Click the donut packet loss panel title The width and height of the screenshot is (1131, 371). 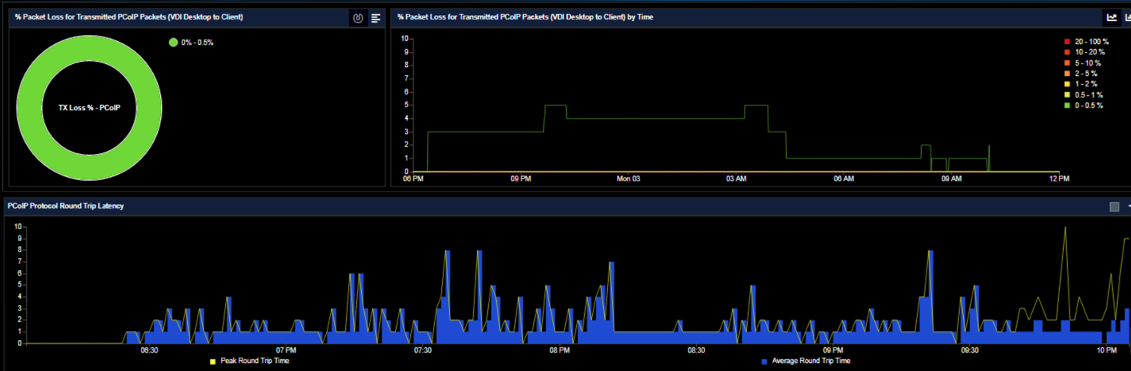click(128, 17)
